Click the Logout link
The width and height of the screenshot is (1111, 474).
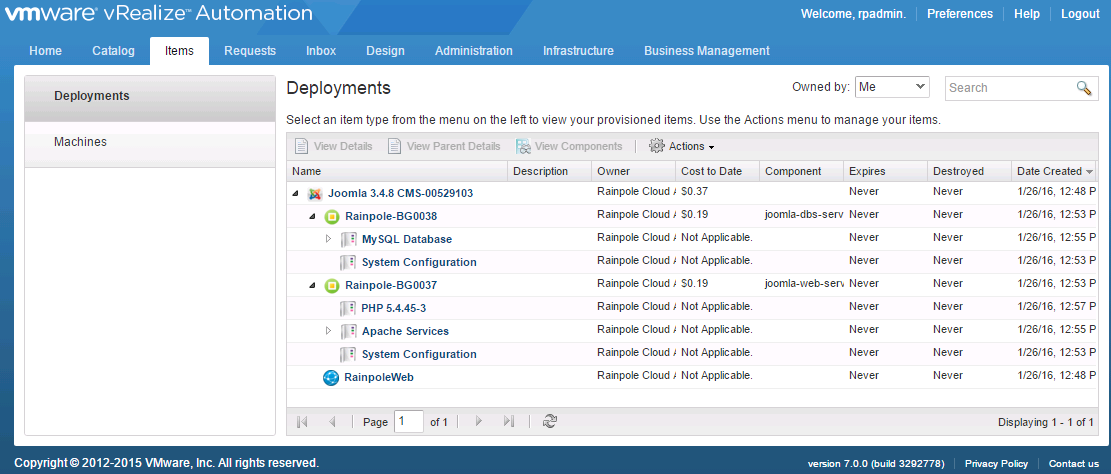[x=1081, y=13]
